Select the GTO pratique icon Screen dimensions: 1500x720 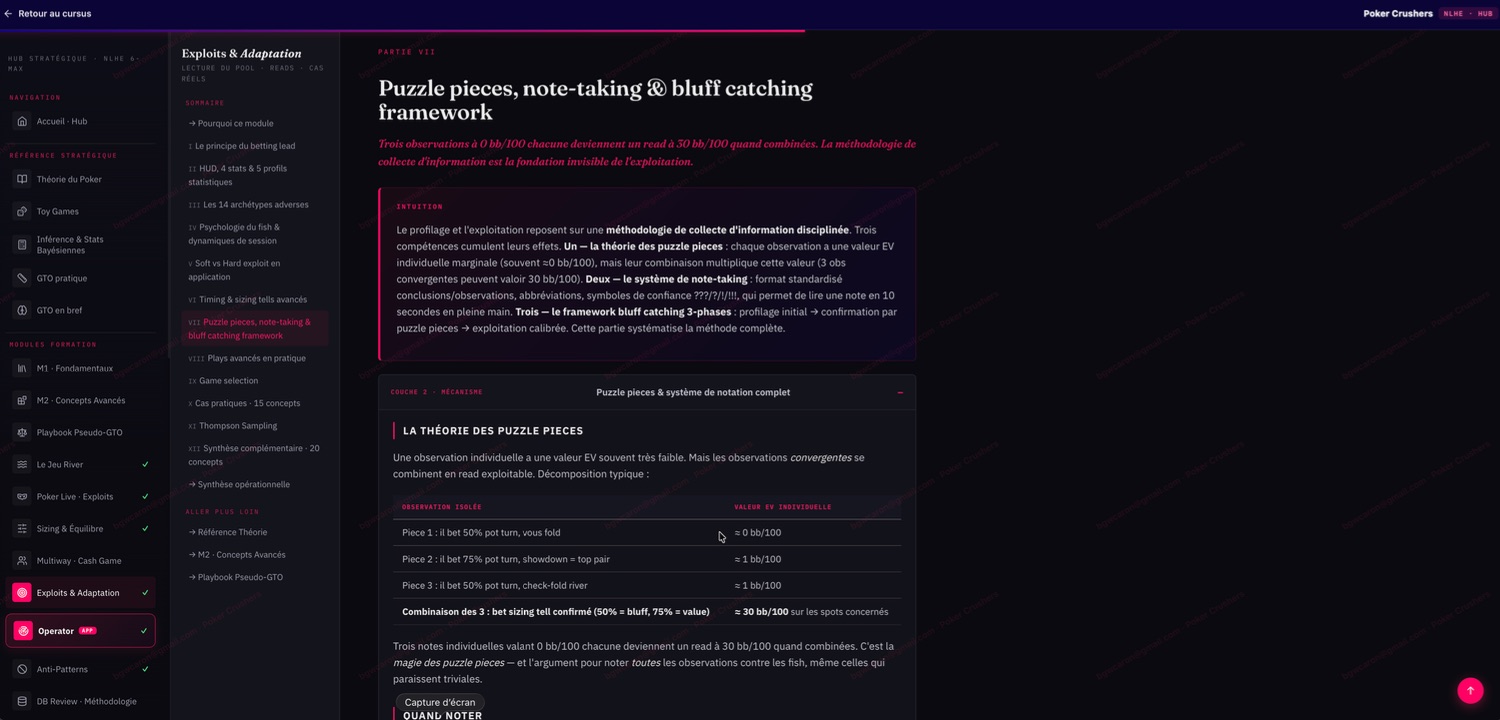22,278
